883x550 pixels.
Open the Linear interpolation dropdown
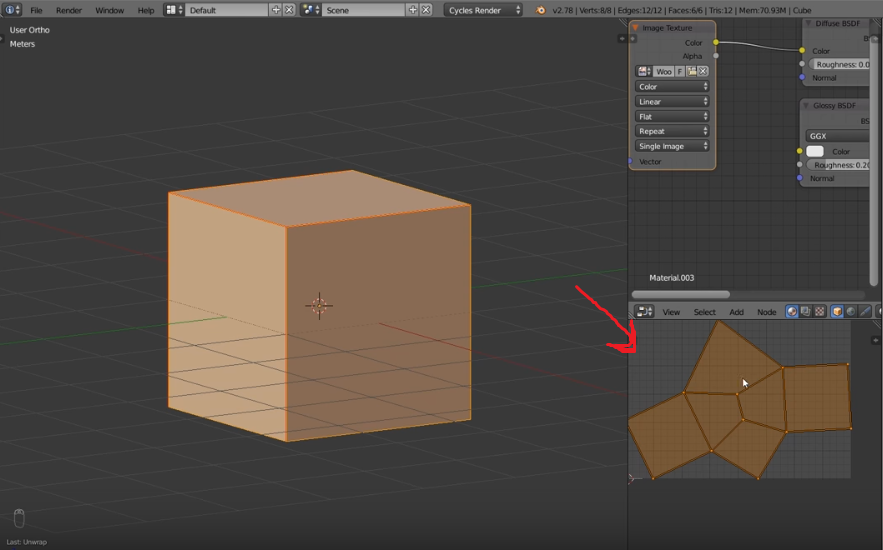tap(672, 101)
